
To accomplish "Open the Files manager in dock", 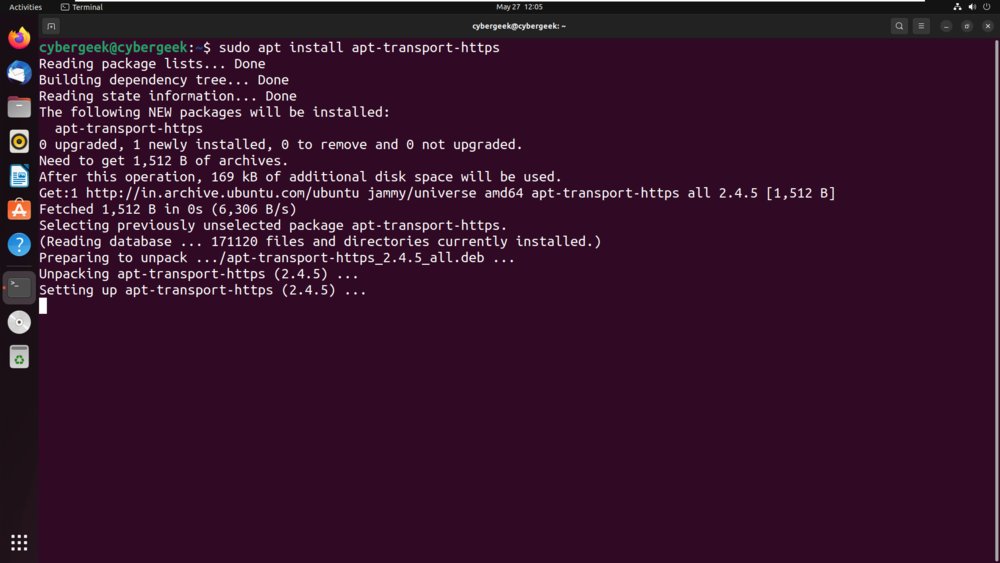I will 19,107.
